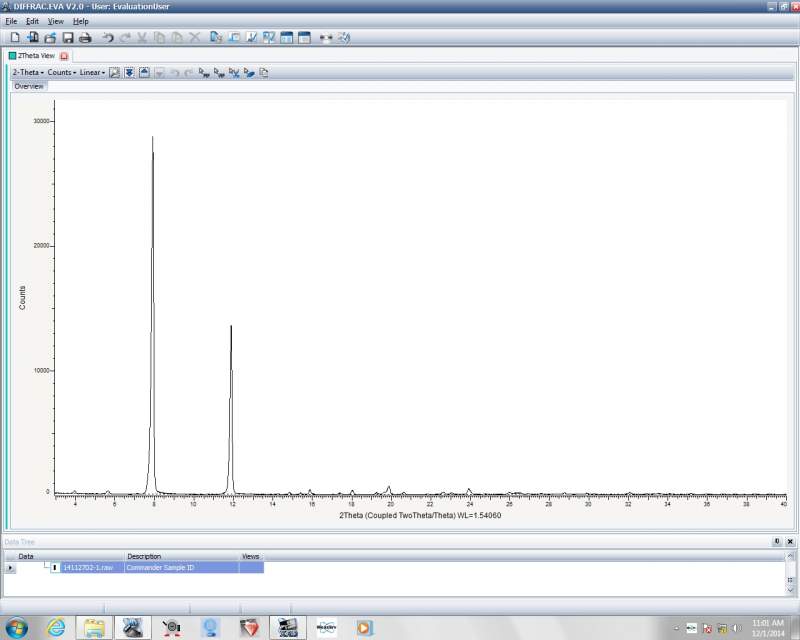Close the Data Tree panel
The width and height of the screenshot is (800, 640).
pyautogui.click(x=790, y=541)
